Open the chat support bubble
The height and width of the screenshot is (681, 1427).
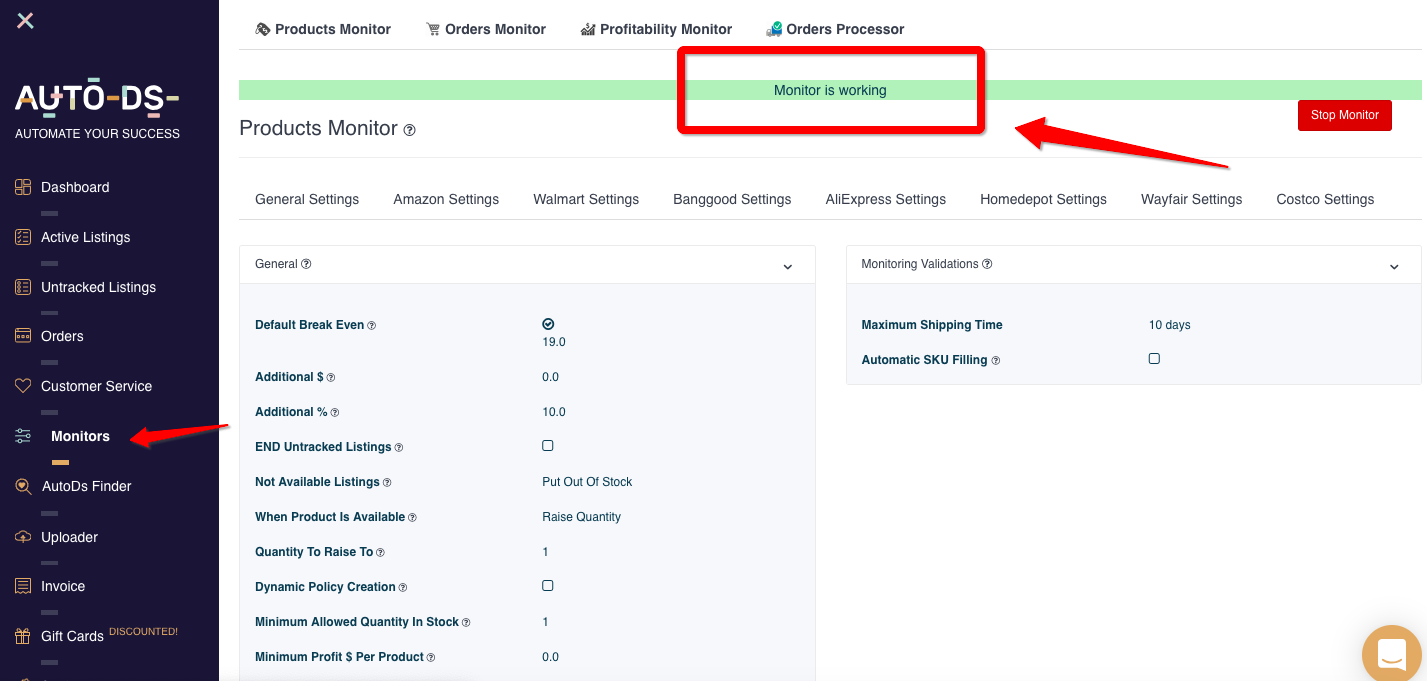coord(1393,654)
